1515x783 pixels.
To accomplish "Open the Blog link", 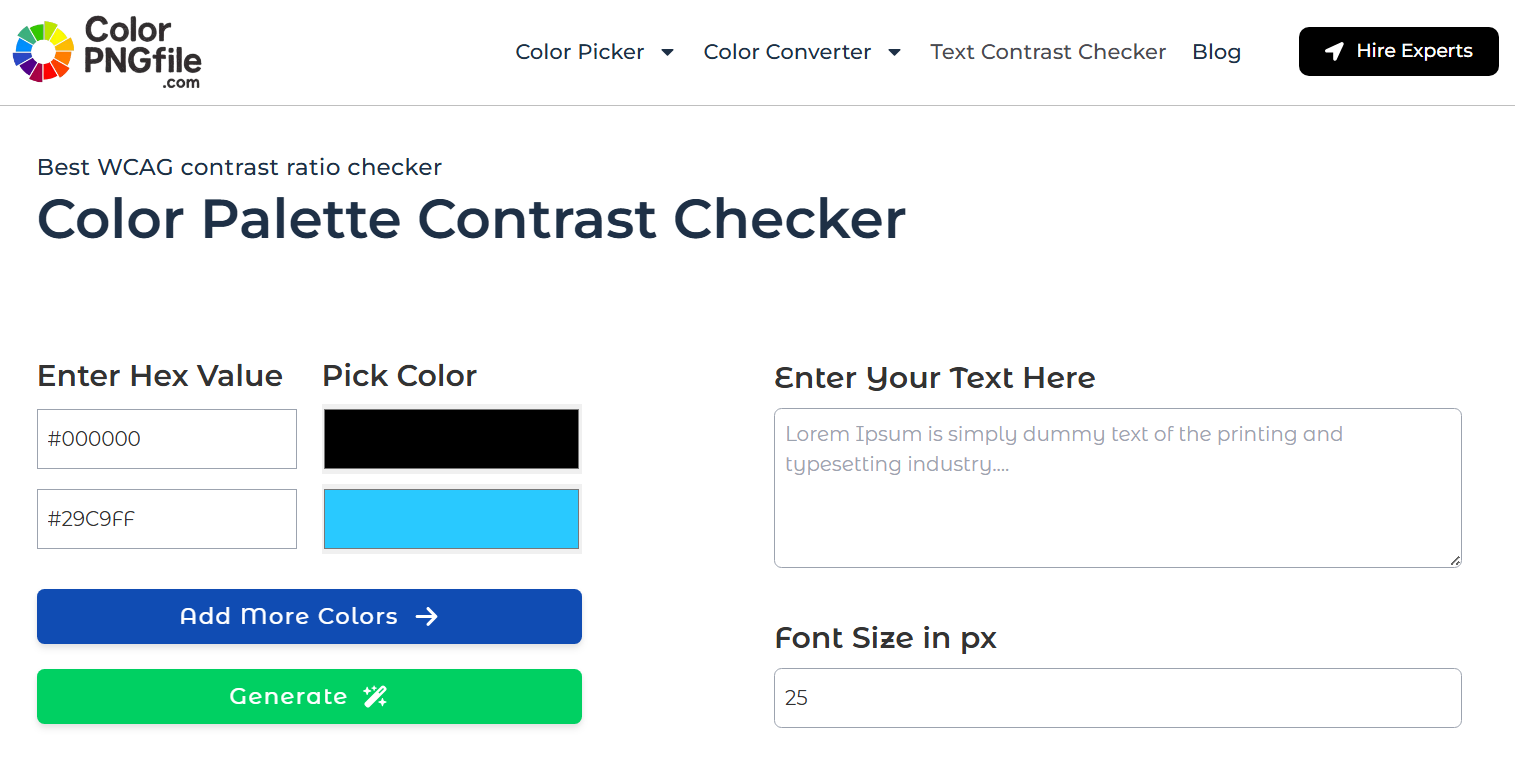I will point(1216,52).
